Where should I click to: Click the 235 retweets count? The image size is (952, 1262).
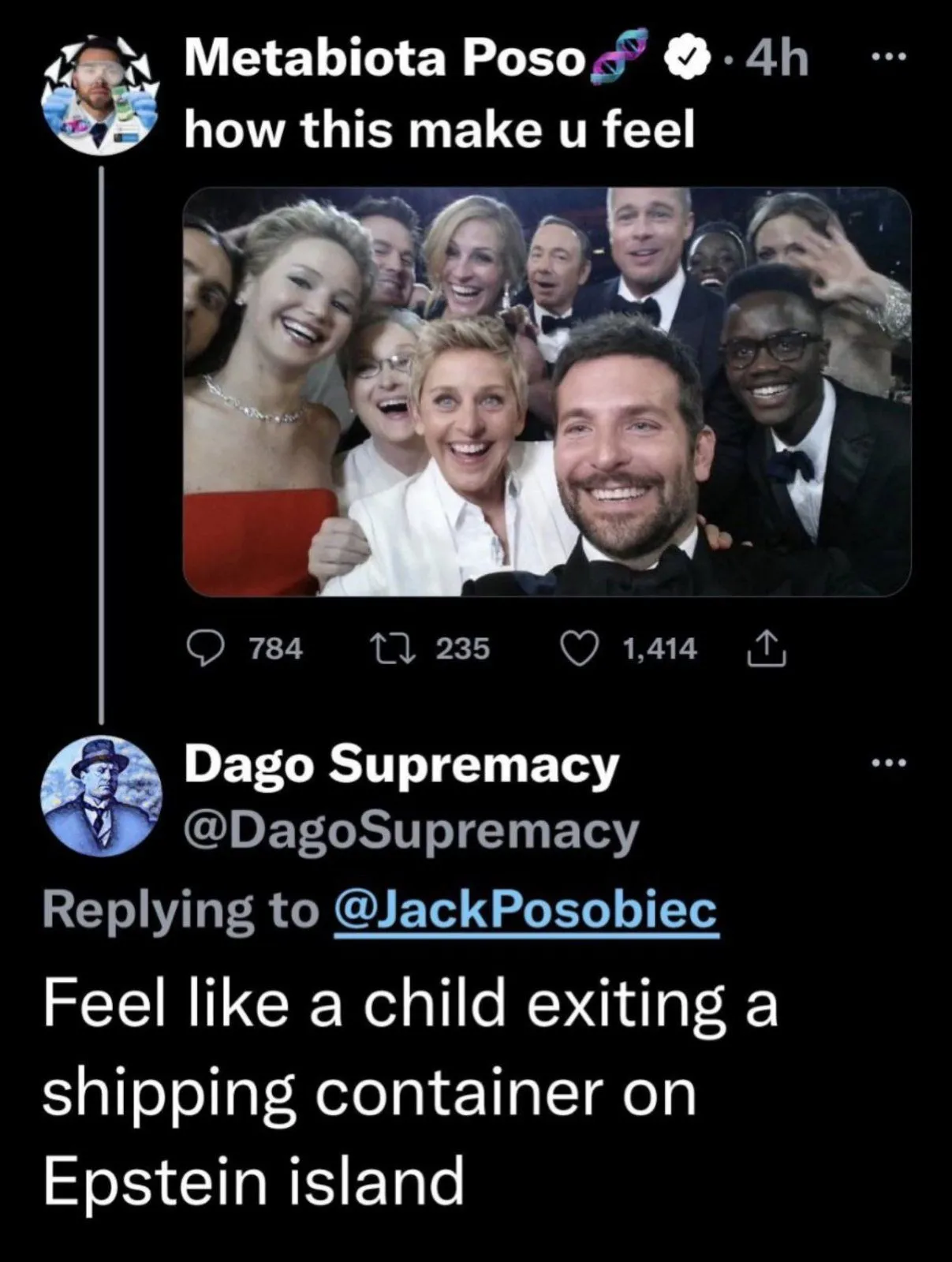(x=462, y=649)
